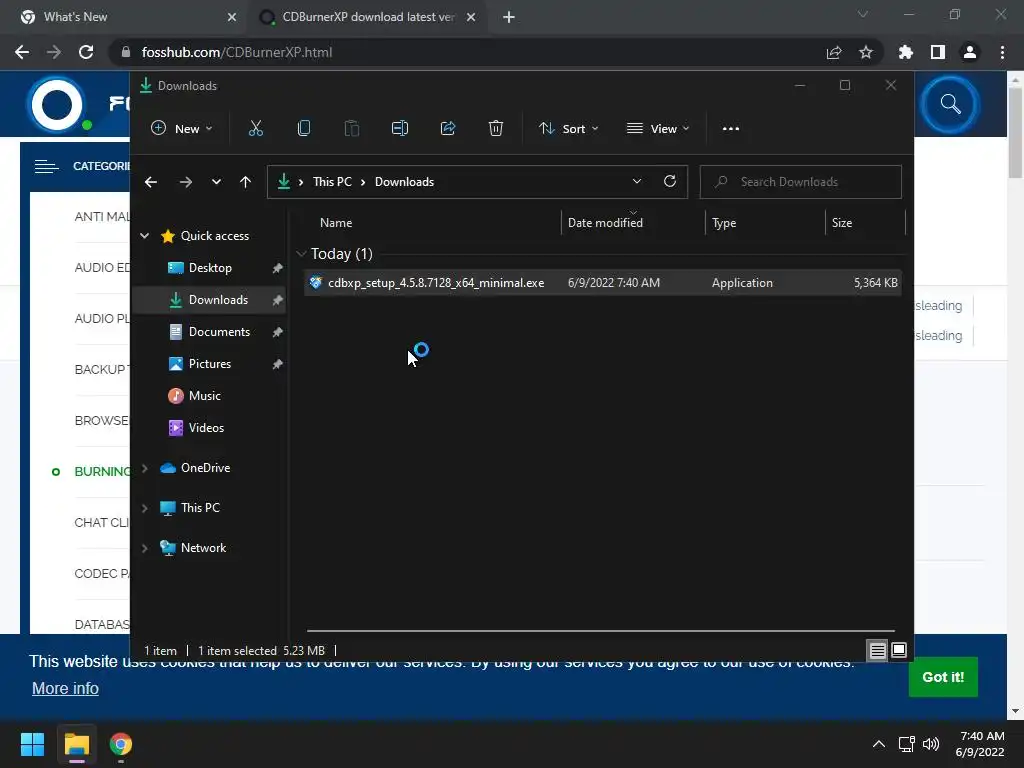Open More info cookie link
The width and height of the screenshot is (1024, 768).
(x=65, y=688)
